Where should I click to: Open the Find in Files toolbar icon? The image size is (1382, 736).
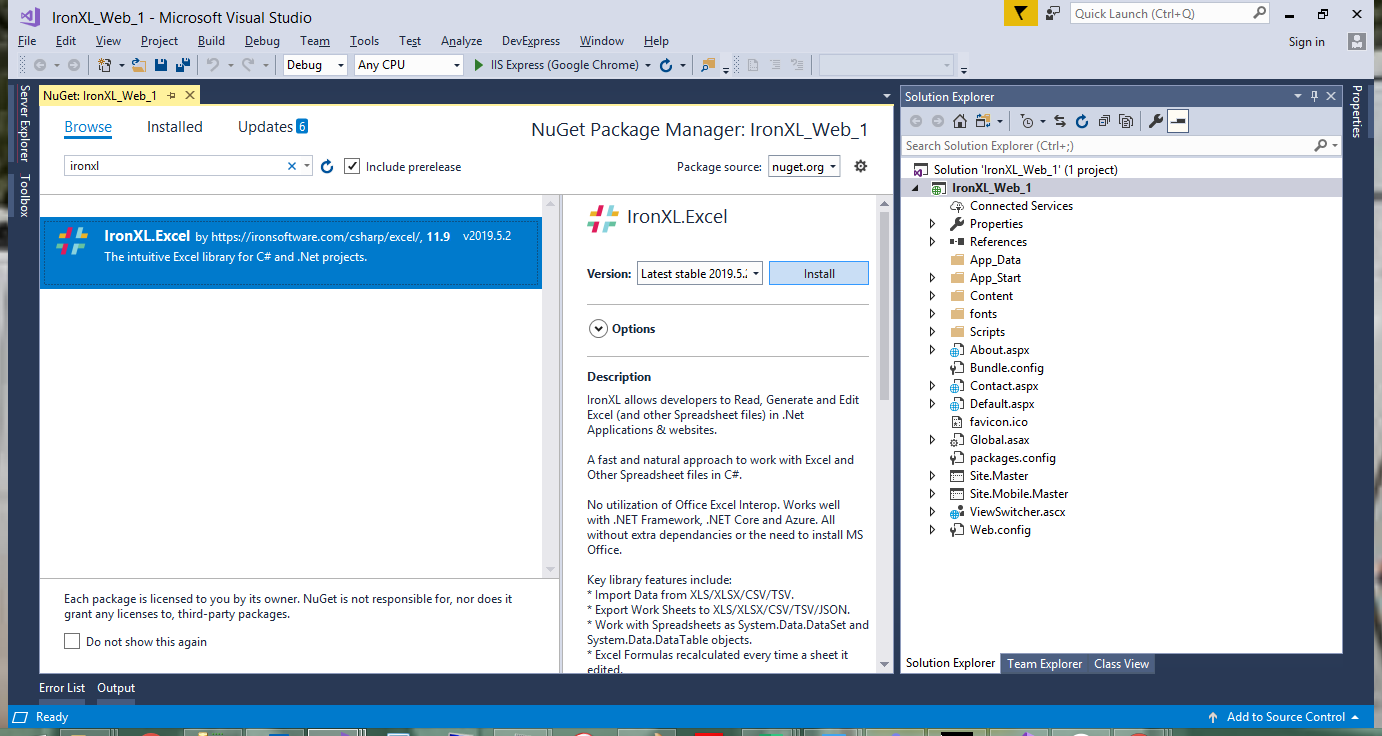coord(709,65)
